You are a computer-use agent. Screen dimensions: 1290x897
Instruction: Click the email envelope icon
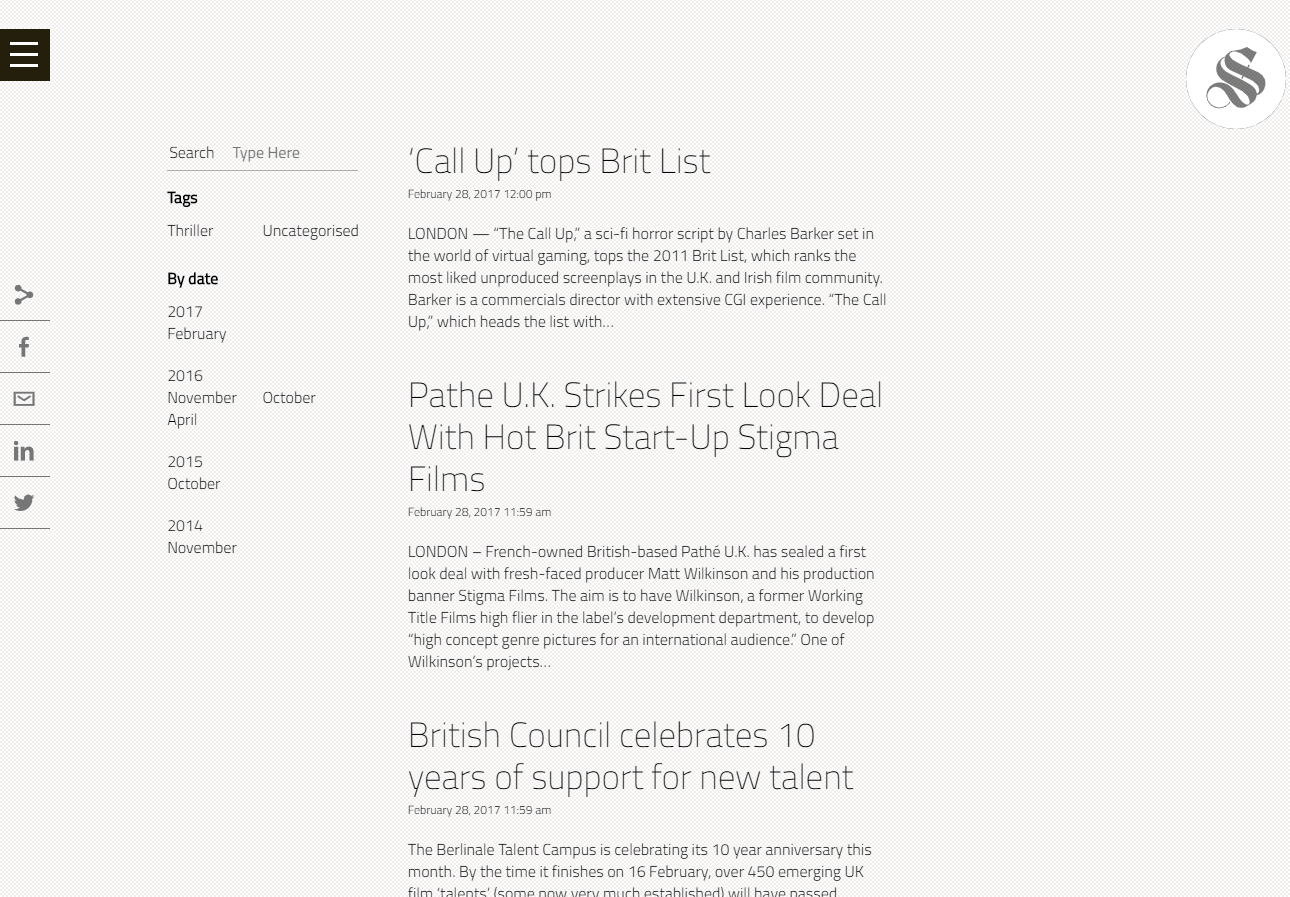(24, 399)
